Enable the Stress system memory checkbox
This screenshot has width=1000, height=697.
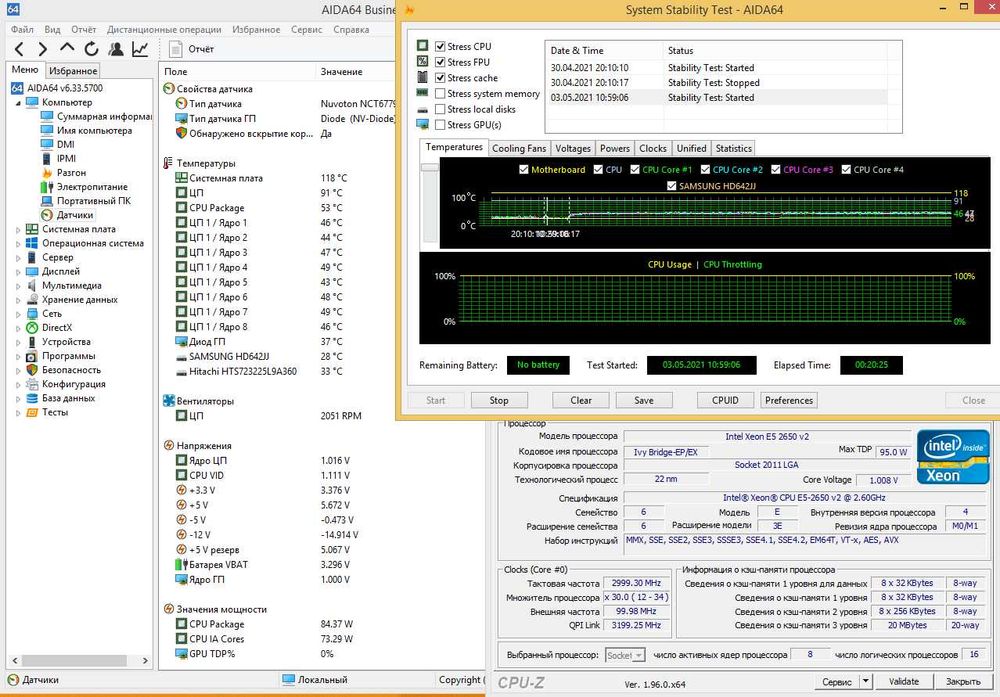click(440, 94)
